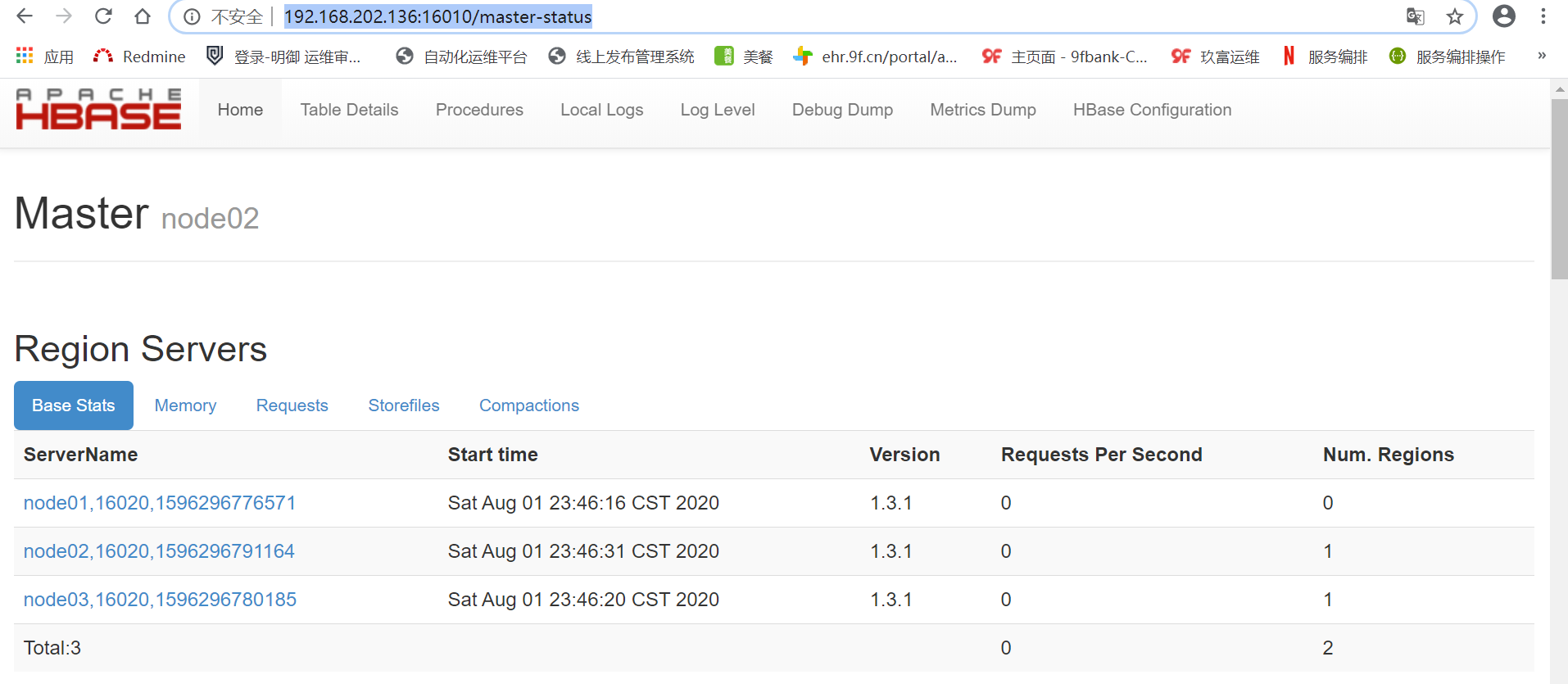Expand the hidden bookmarks chevron
The width and height of the screenshot is (1568, 684).
1542,56
